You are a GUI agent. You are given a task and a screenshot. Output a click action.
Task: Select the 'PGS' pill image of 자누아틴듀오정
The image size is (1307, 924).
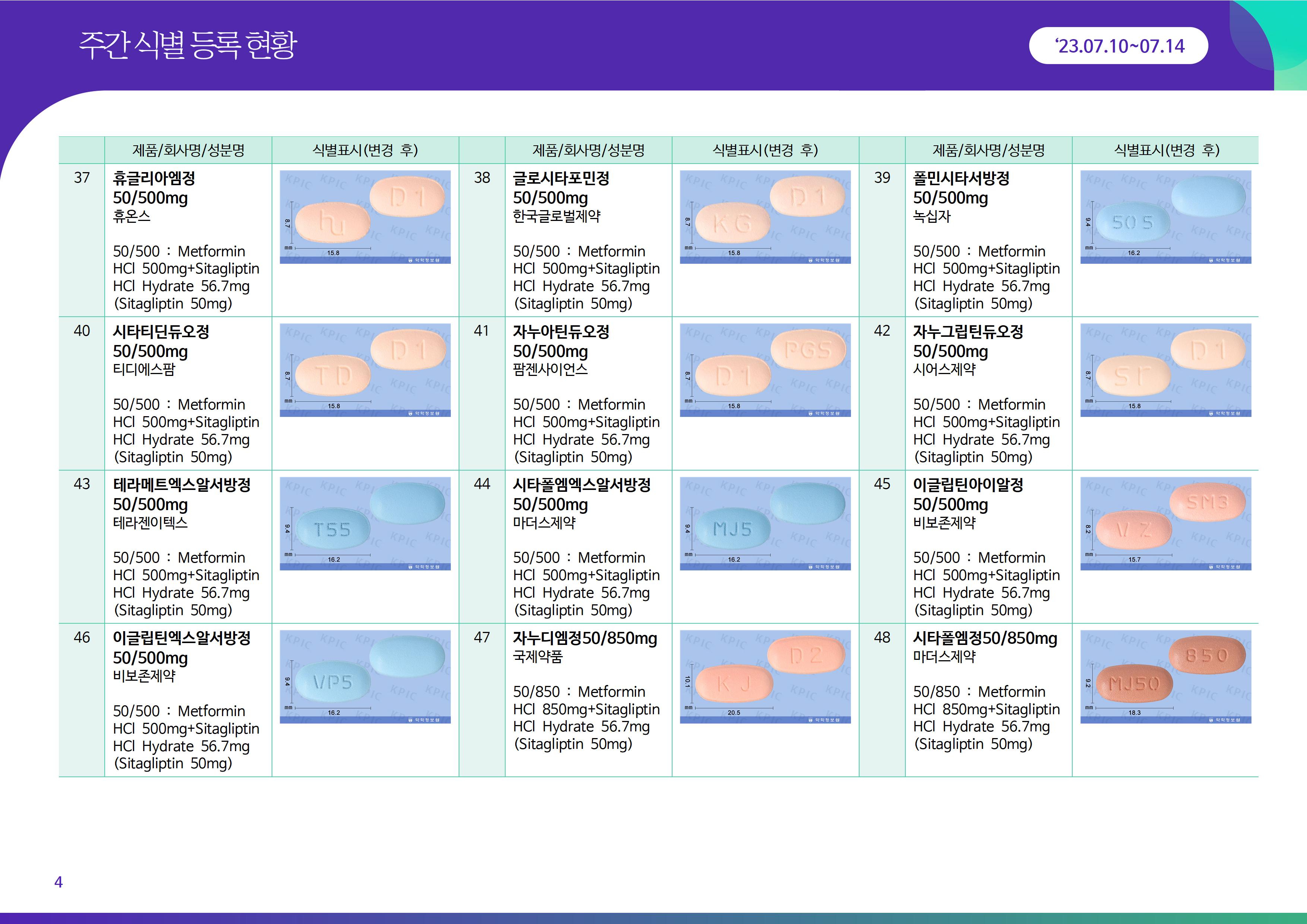tap(765, 370)
